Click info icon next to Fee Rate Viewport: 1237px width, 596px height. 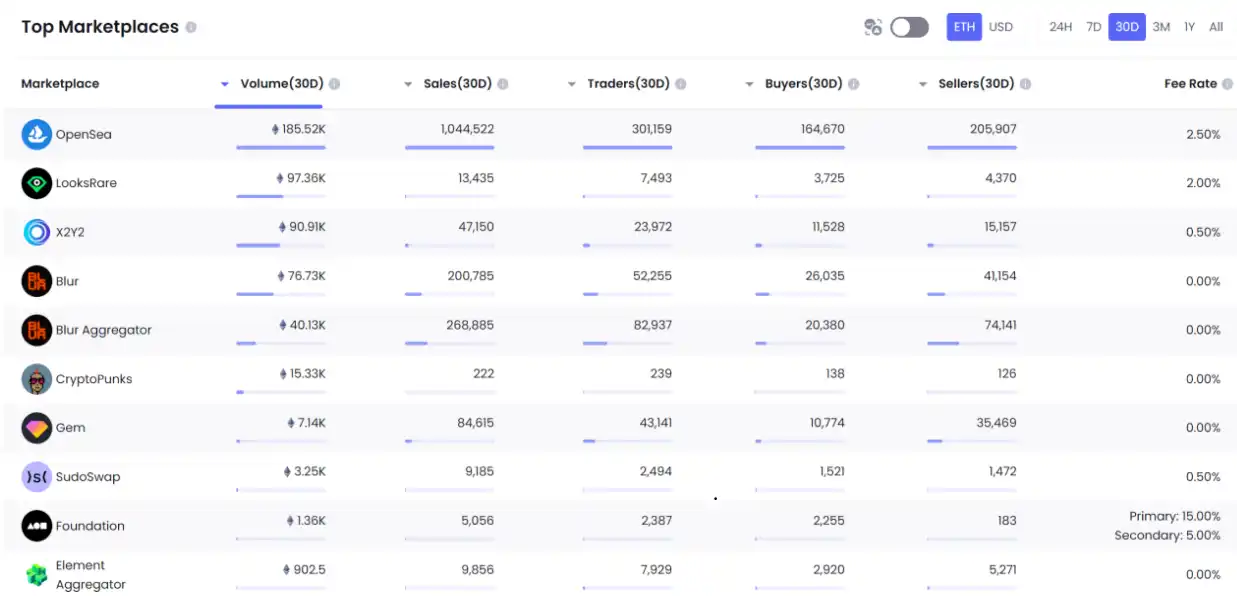1228,84
